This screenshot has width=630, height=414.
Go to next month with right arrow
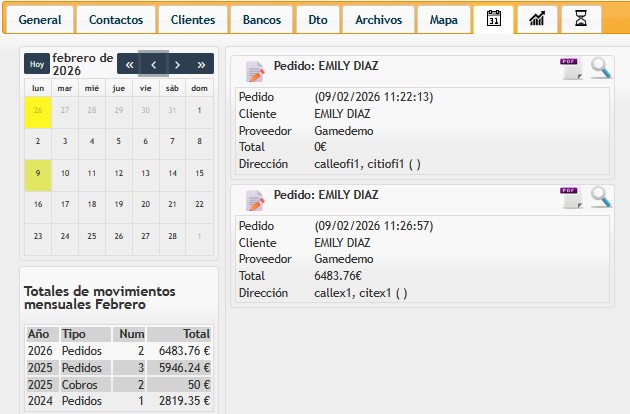(x=177, y=64)
